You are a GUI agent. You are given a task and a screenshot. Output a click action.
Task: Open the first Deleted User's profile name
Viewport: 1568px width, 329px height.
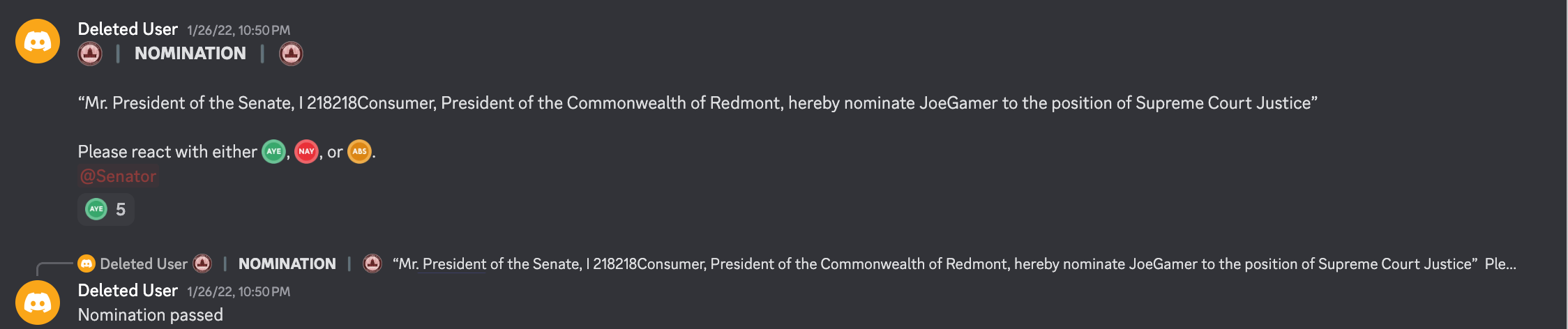point(128,29)
